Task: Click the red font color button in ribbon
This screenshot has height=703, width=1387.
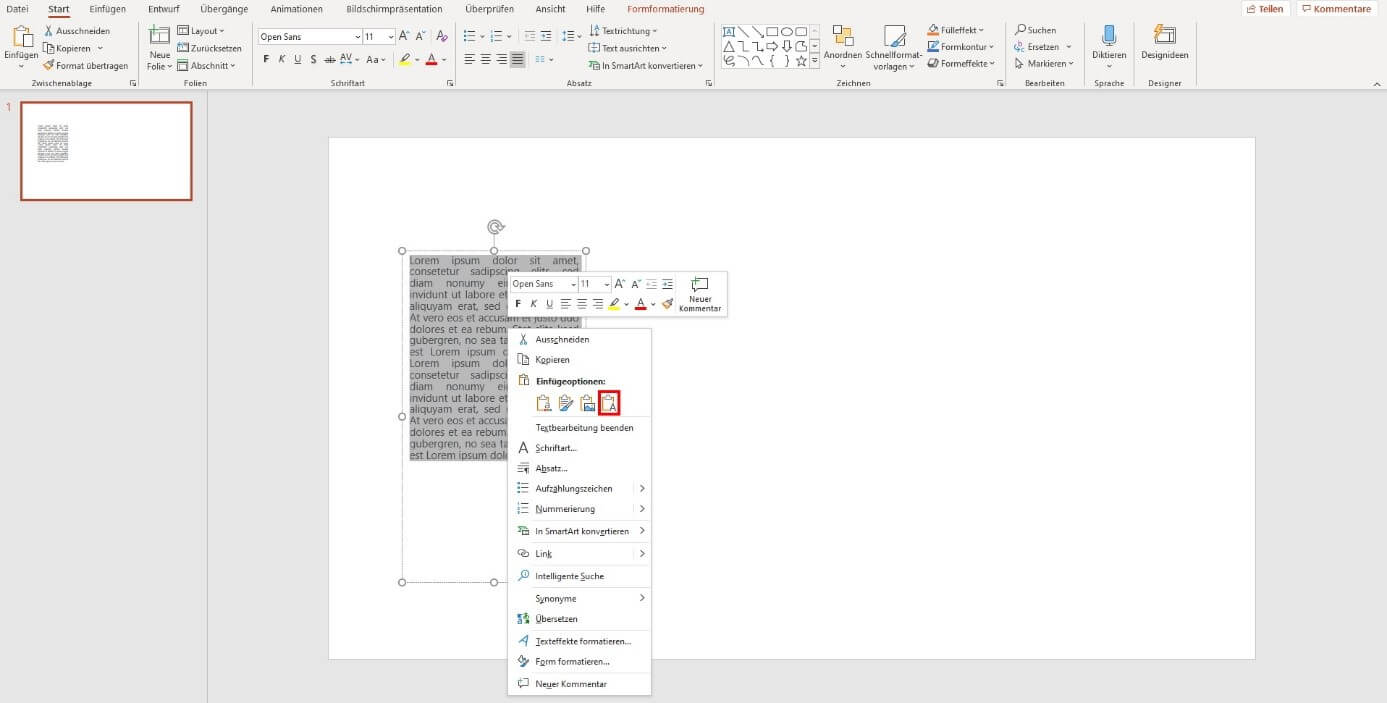Action: [x=431, y=60]
